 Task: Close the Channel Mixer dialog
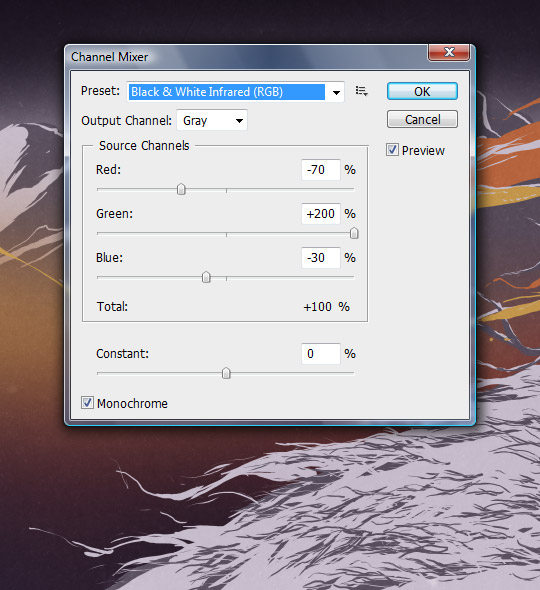[x=449, y=52]
